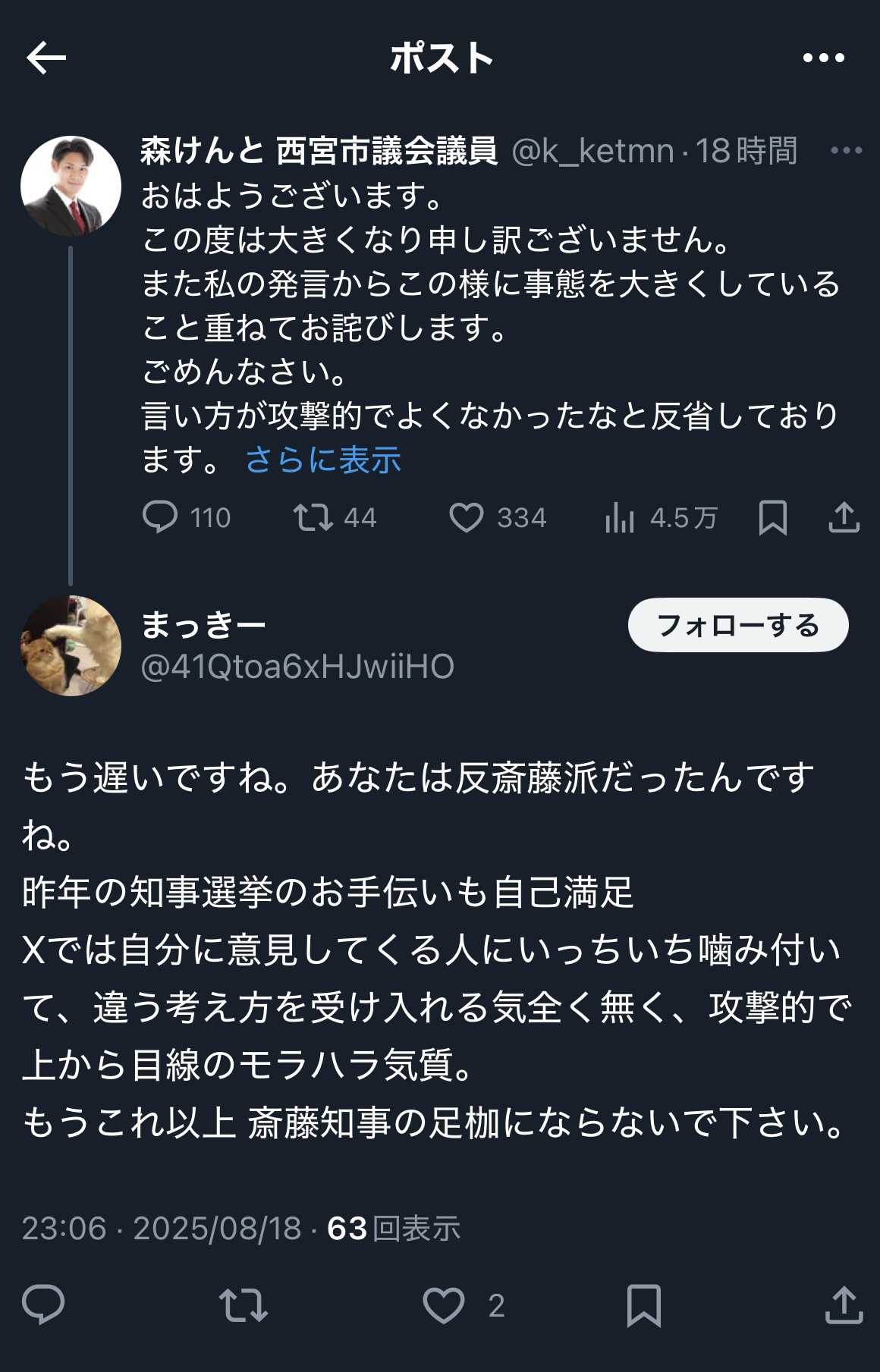Share 森けんと's parent post
Image resolution: width=880 pixels, height=1372 pixels.
click(x=844, y=517)
